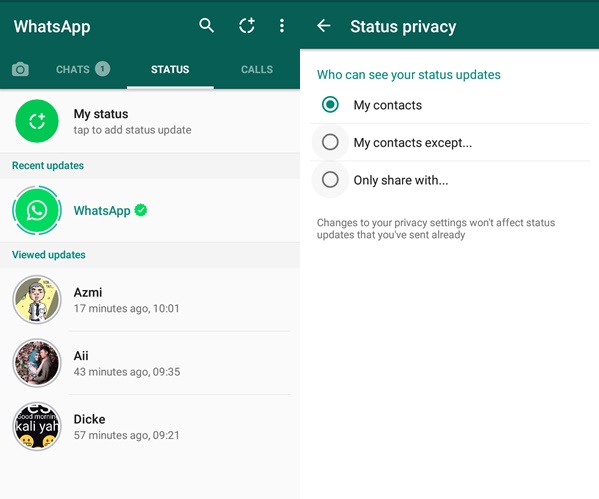
Task: Open the search magnifier icon
Action: point(206,26)
